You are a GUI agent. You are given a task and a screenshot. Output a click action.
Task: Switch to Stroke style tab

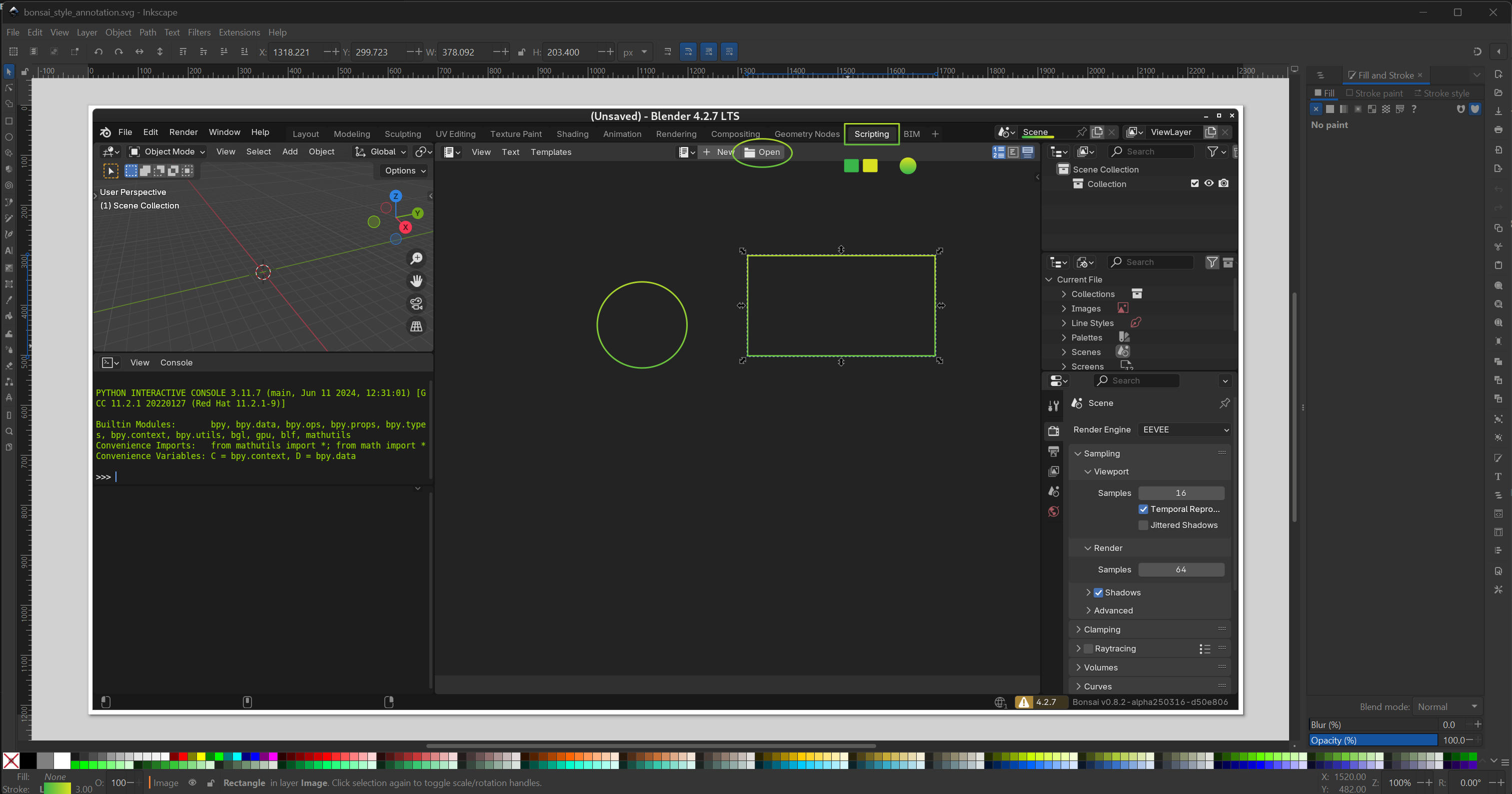coord(1442,93)
